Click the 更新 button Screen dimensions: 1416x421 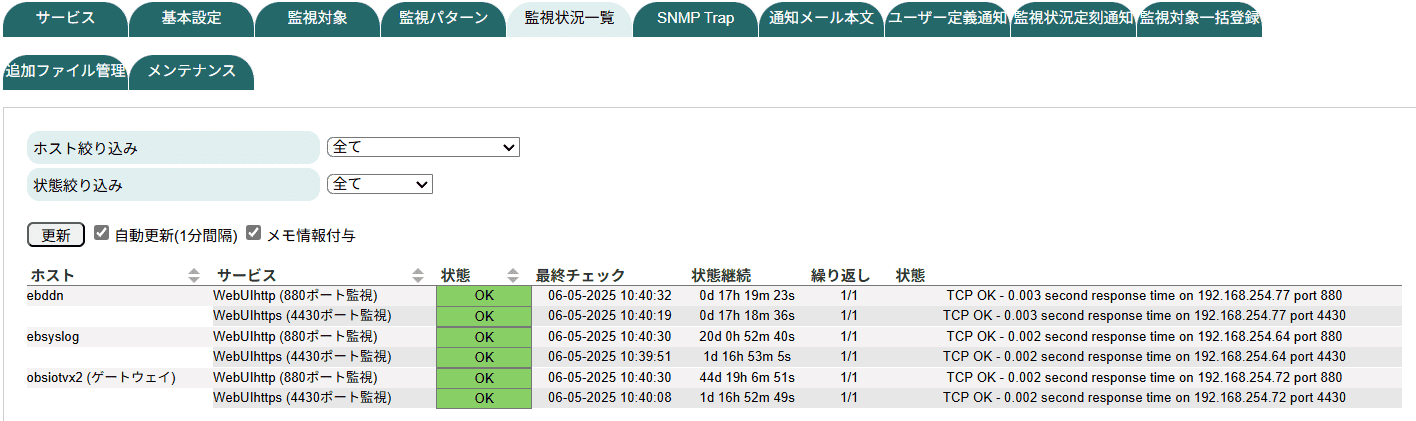click(x=56, y=235)
